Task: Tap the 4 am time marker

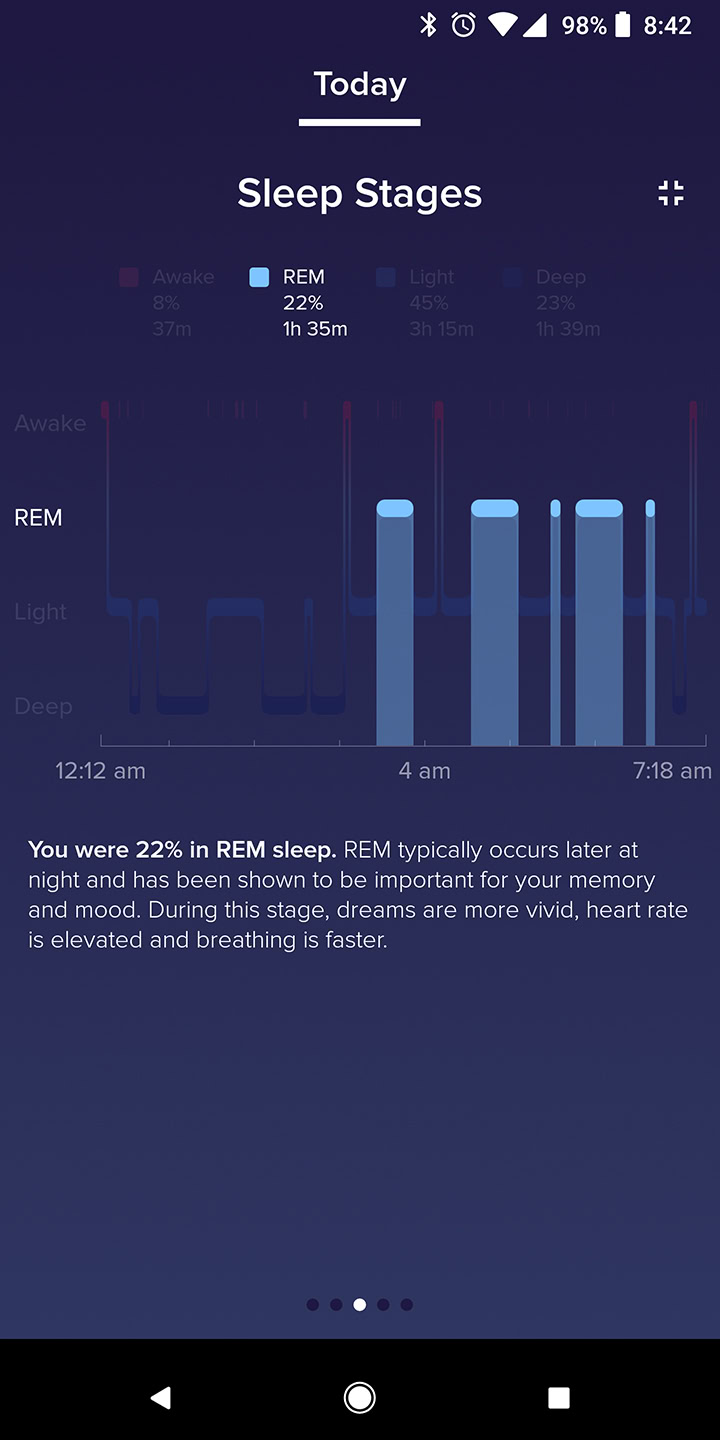Action: tap(425, 771)
